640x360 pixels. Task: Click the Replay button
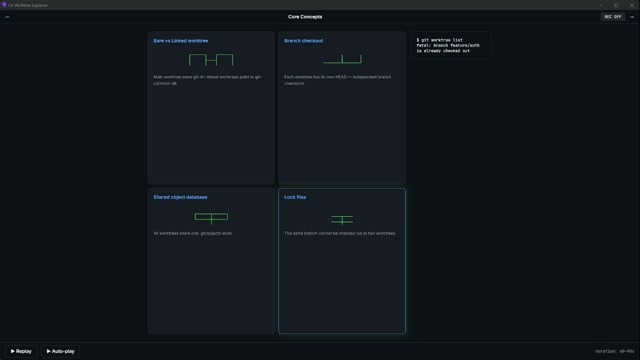(21, 351)
